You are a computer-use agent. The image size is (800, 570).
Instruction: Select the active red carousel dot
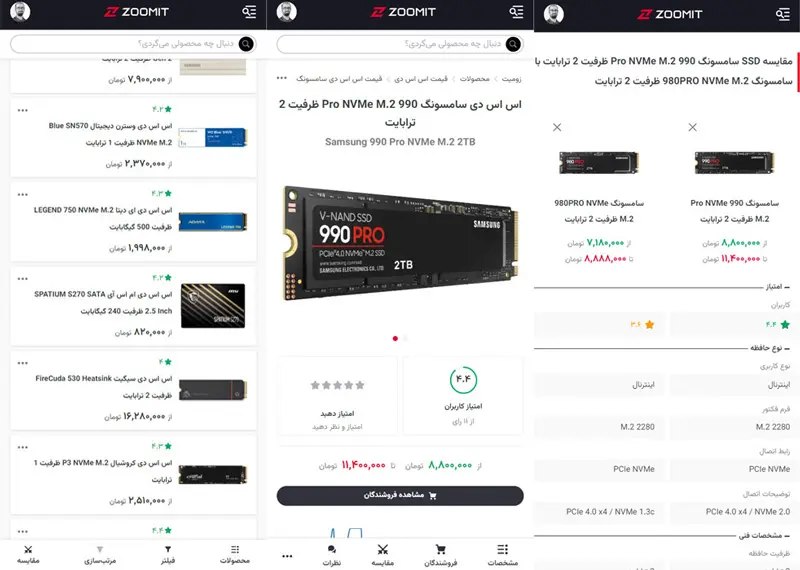395,338
